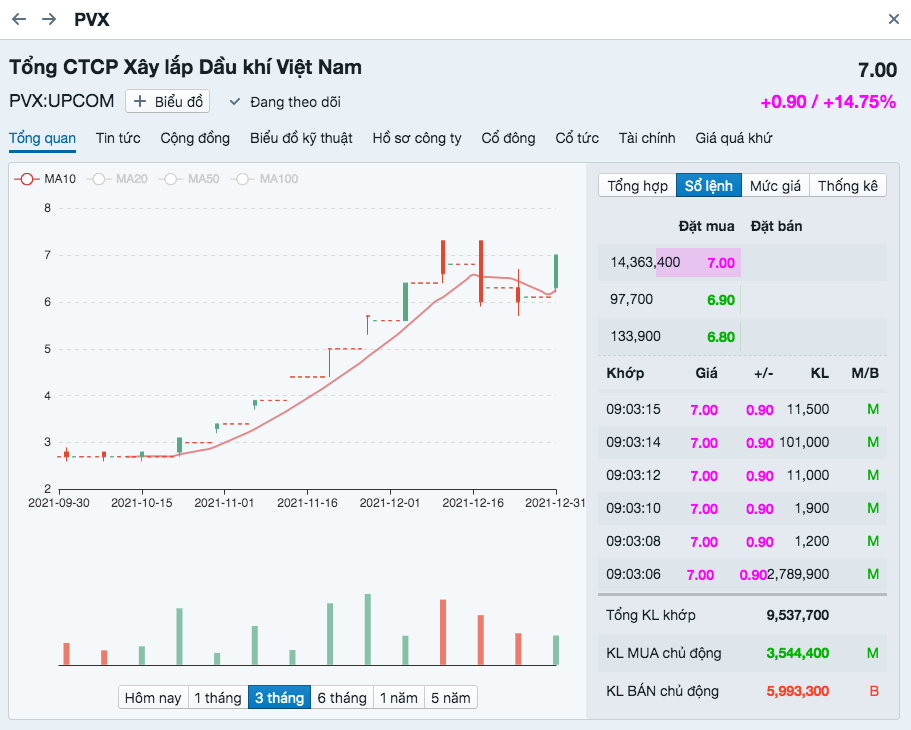911x730 pixels.
Task: Click the 7.00 bid price row
Action: (x=742, y=263)
